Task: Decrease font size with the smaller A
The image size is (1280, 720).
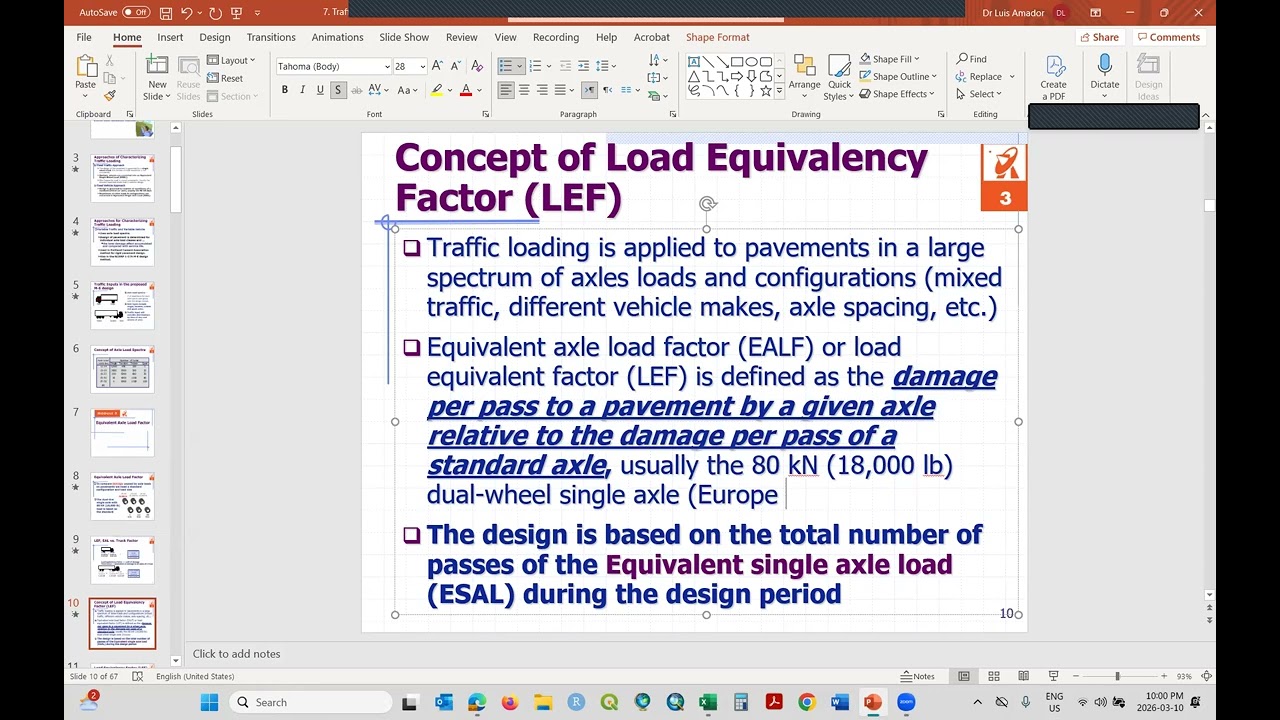Action: [x=454, y=66]
